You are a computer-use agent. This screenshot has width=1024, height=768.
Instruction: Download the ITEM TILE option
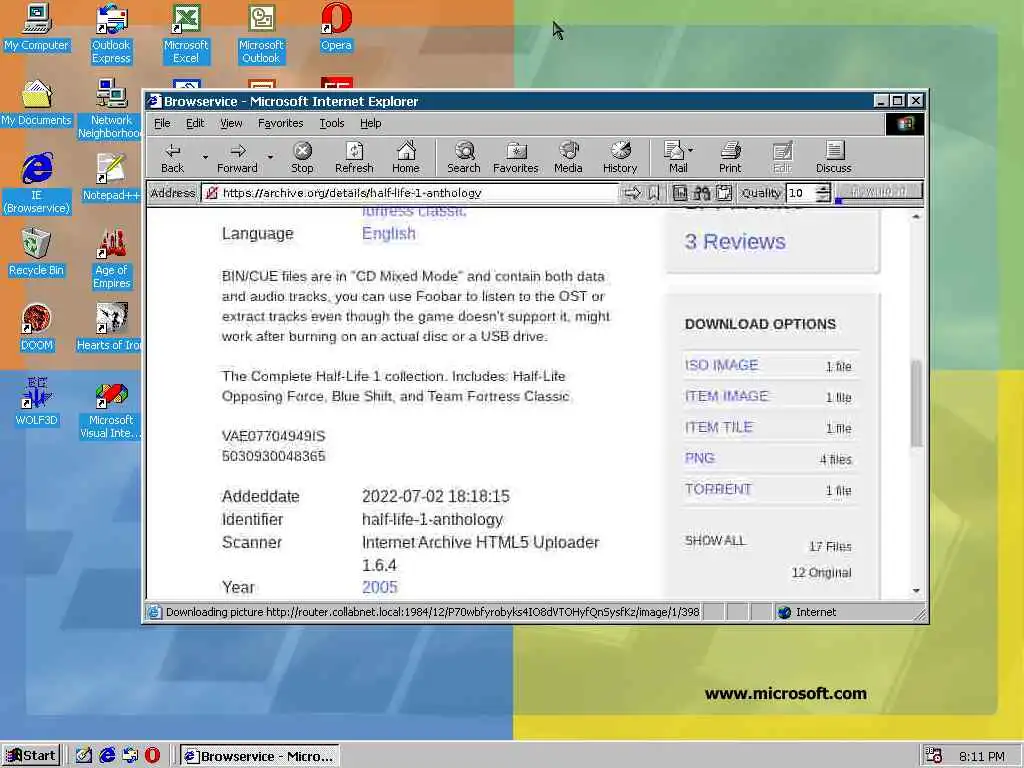718,427
